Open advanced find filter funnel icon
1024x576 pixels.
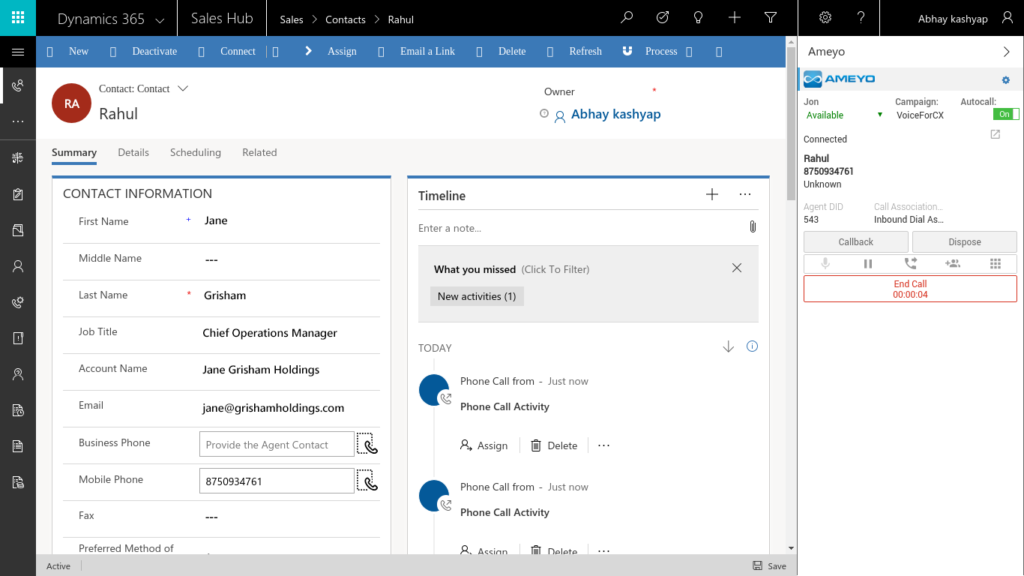click(x=771, y=18)
